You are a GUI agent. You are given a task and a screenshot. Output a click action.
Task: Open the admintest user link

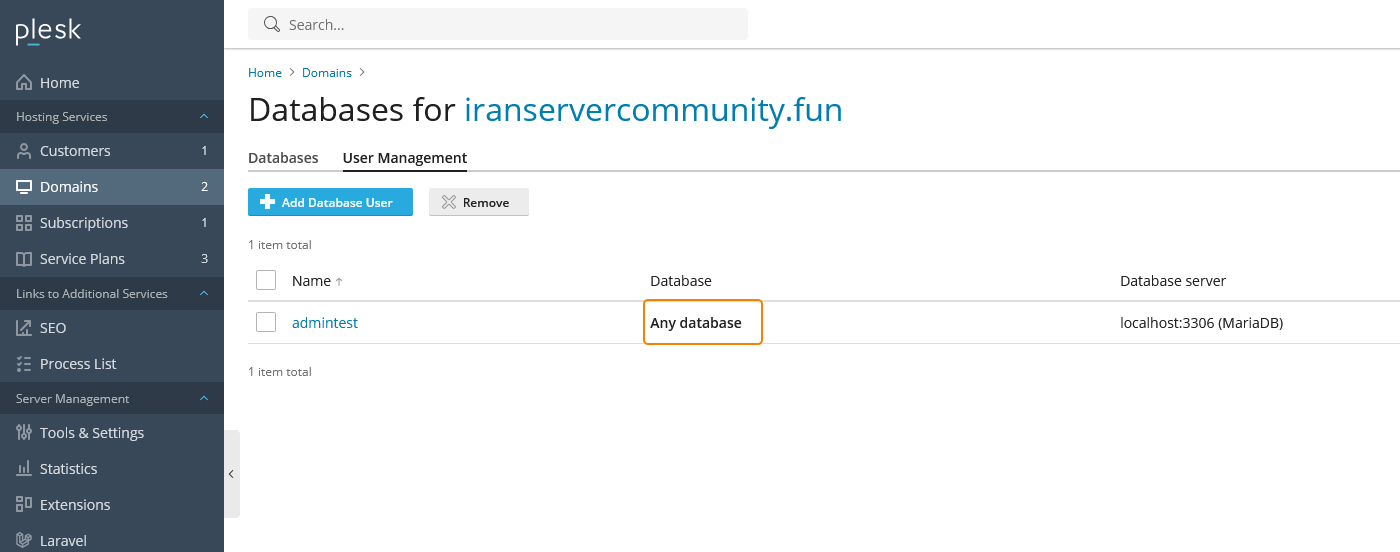click(x=325, y=323)
